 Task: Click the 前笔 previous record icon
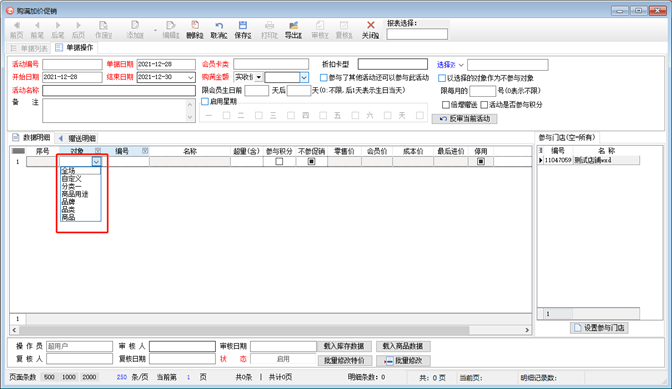point(37,25)
